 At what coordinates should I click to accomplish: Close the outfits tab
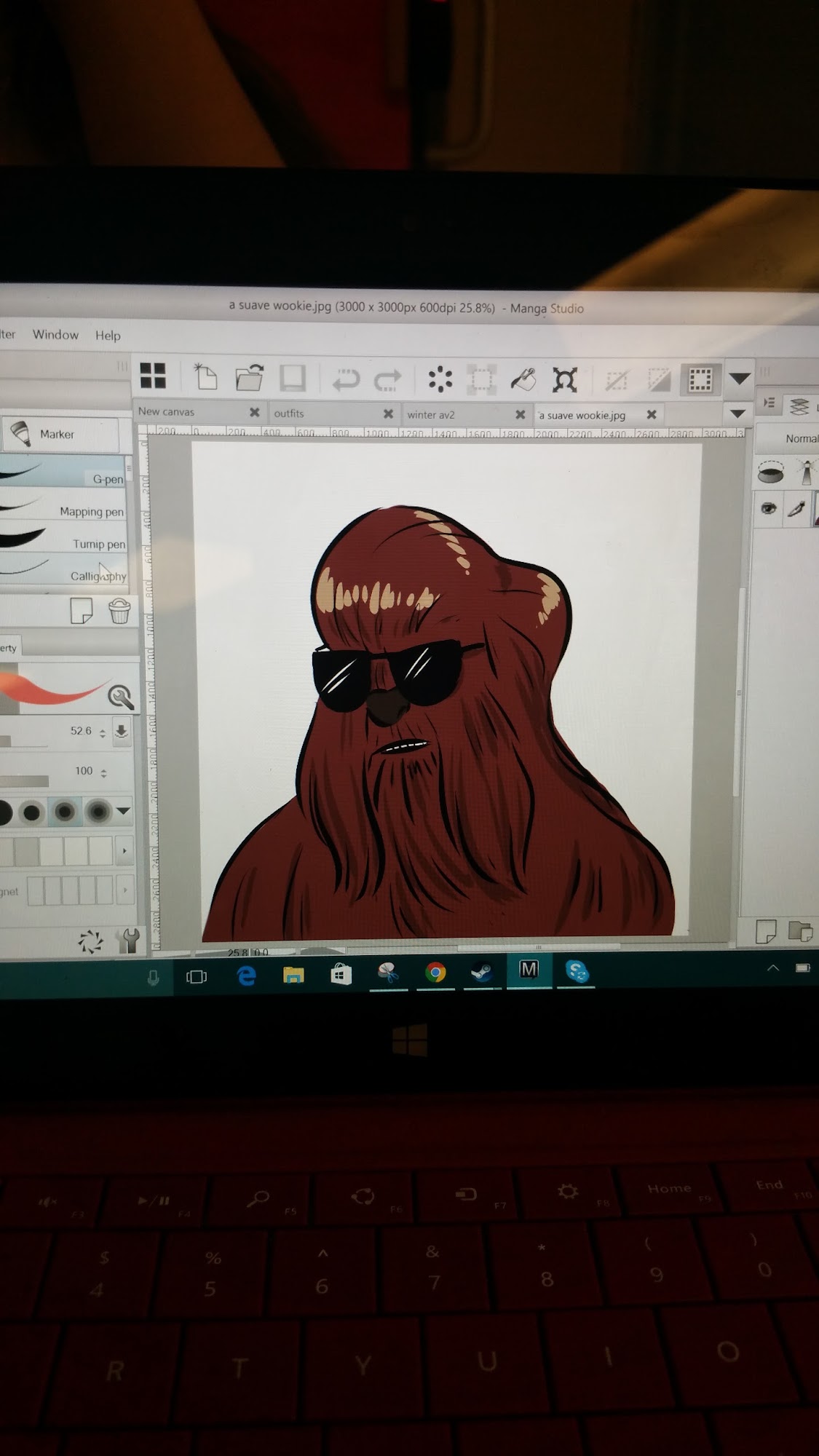pos(388,414)
